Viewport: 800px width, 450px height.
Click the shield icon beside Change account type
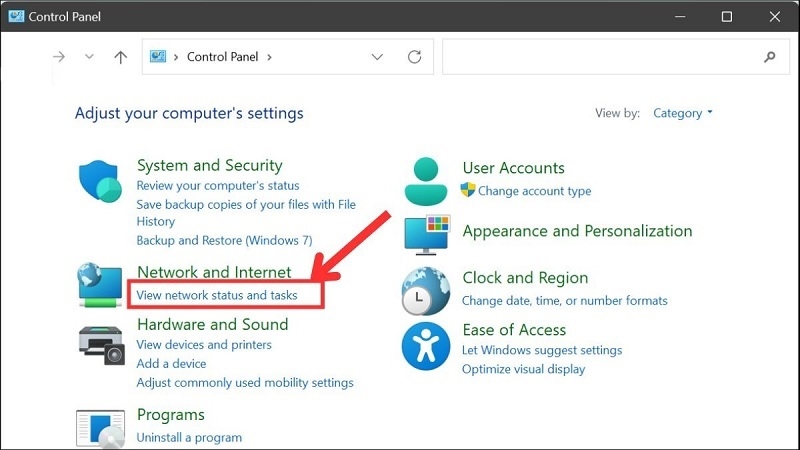(x=467, y=190)
